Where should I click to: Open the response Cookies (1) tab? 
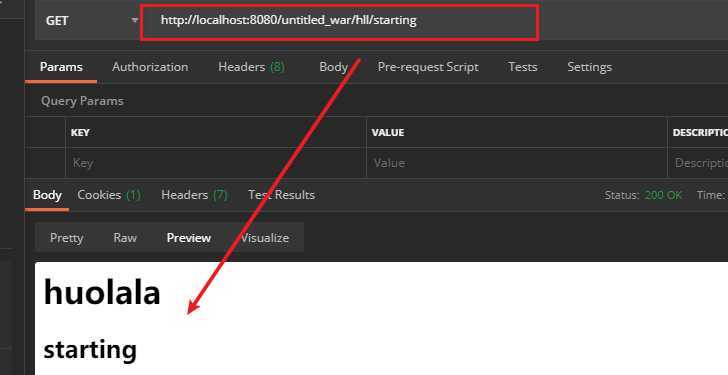tap(109, 195)
